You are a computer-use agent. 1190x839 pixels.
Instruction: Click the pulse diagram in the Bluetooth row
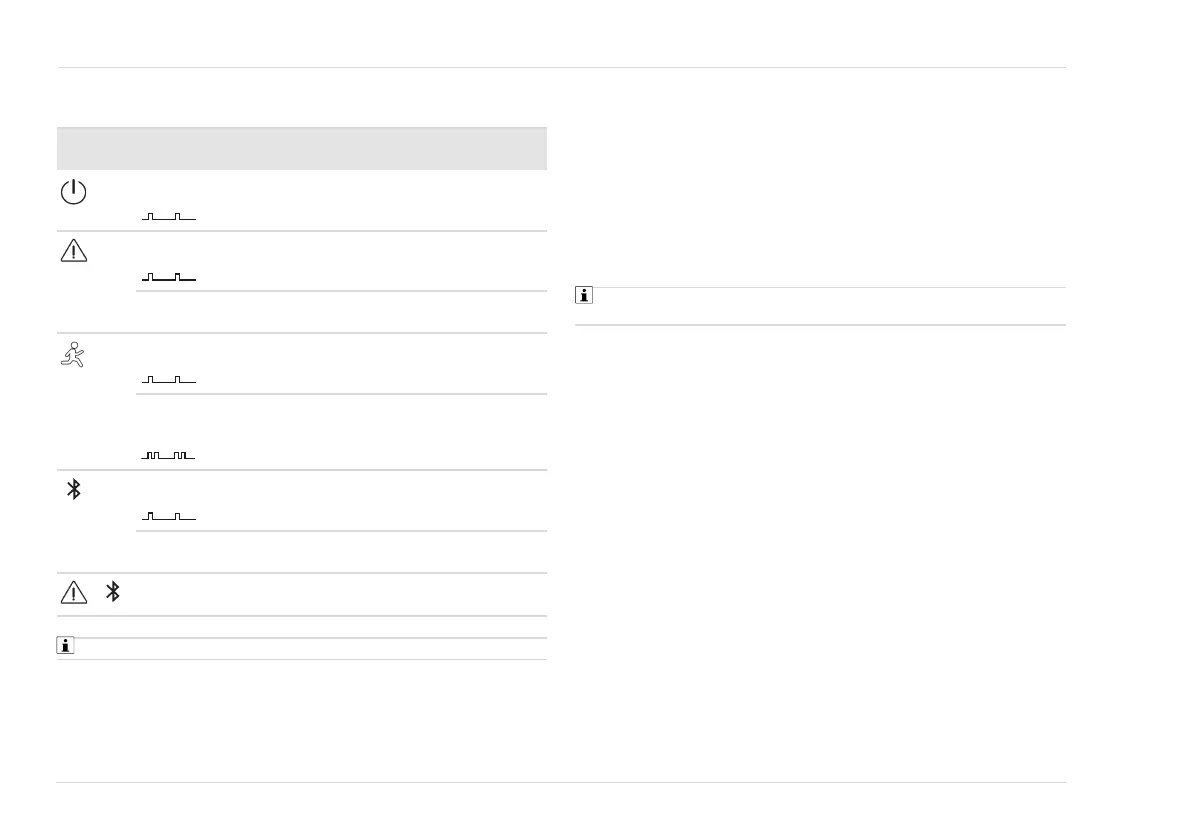point(169,516)
